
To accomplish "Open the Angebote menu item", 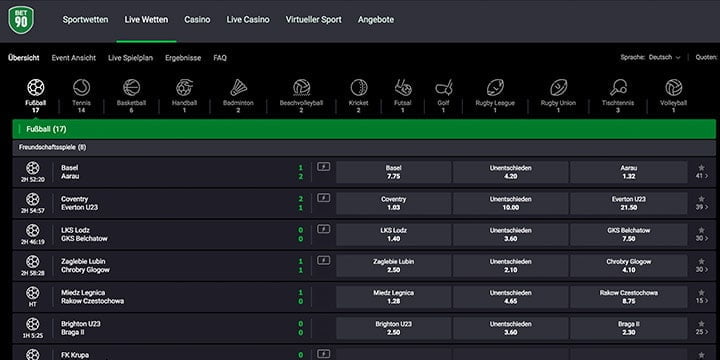I will [x=376, y=20].
